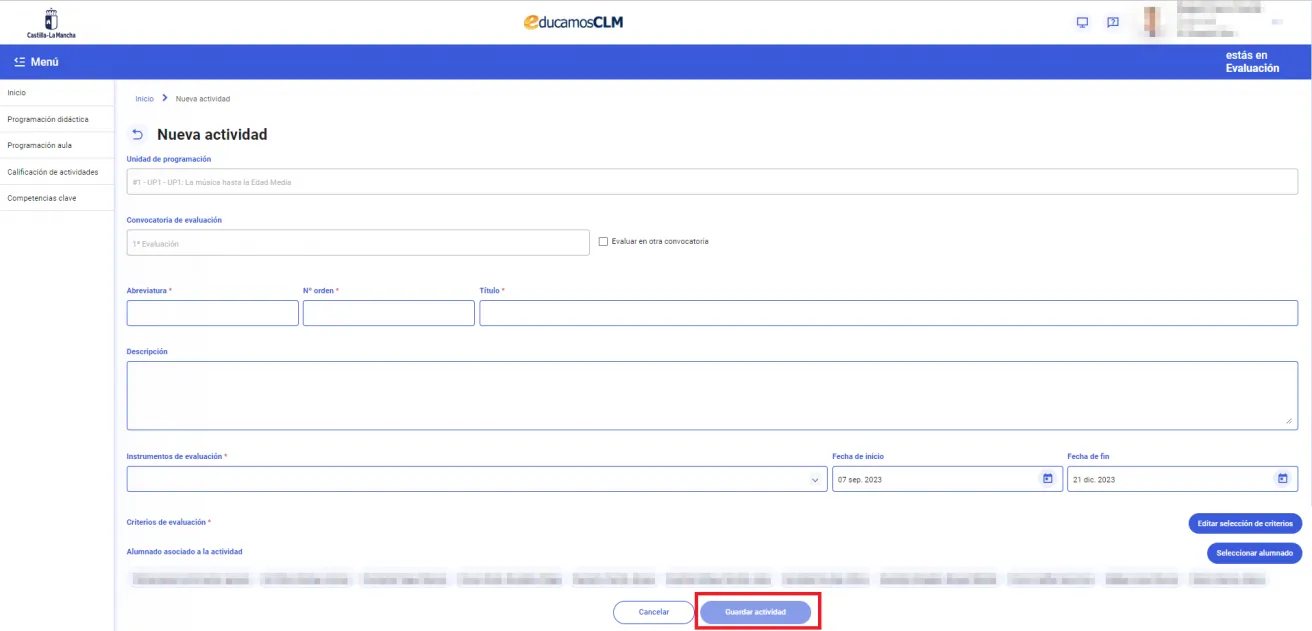
Task: Go to Calificación de actividades
Action: click(53, 172)
